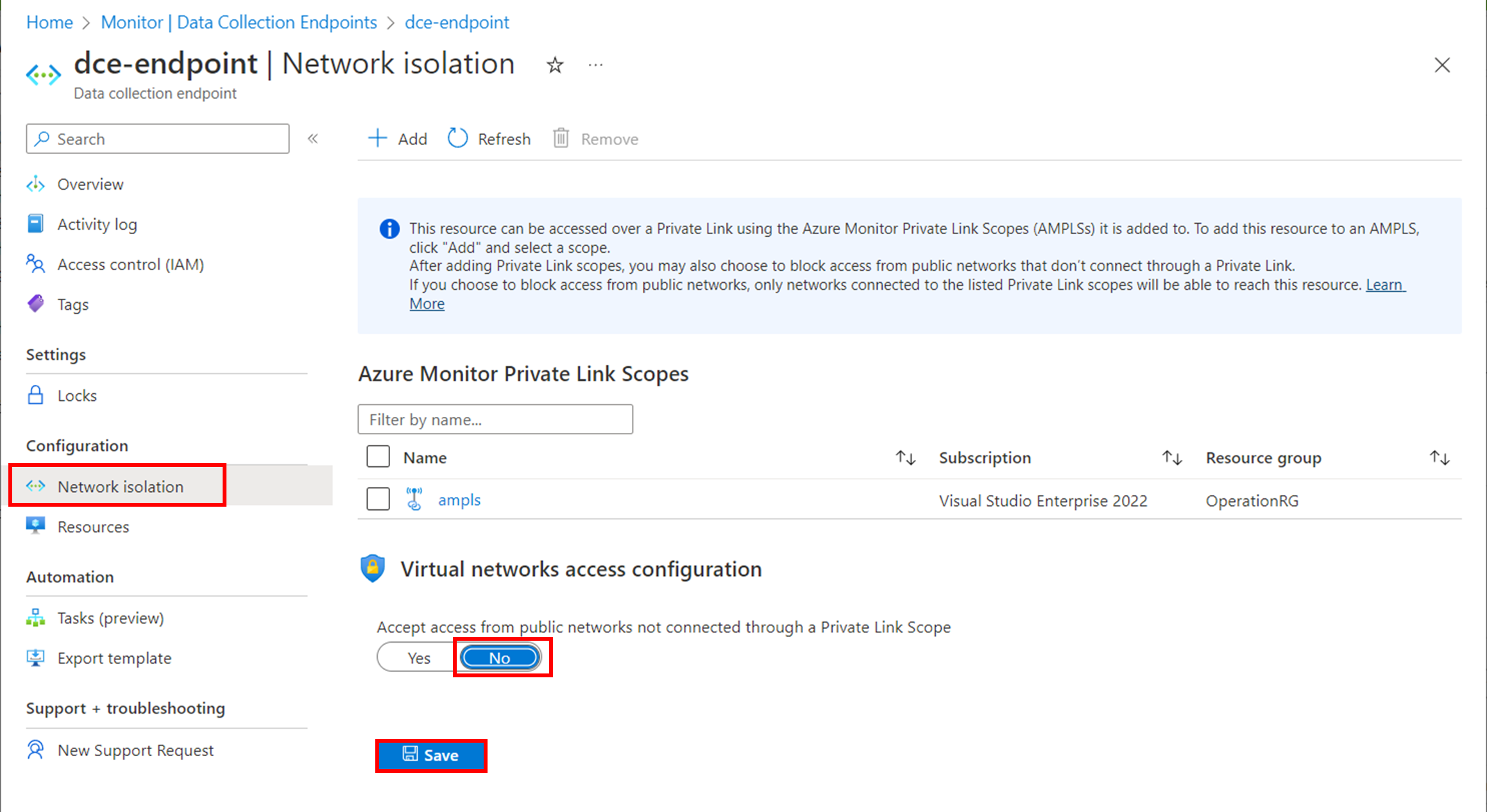Click the Save button
1487x812 pixels.
(x=431, y=755)
